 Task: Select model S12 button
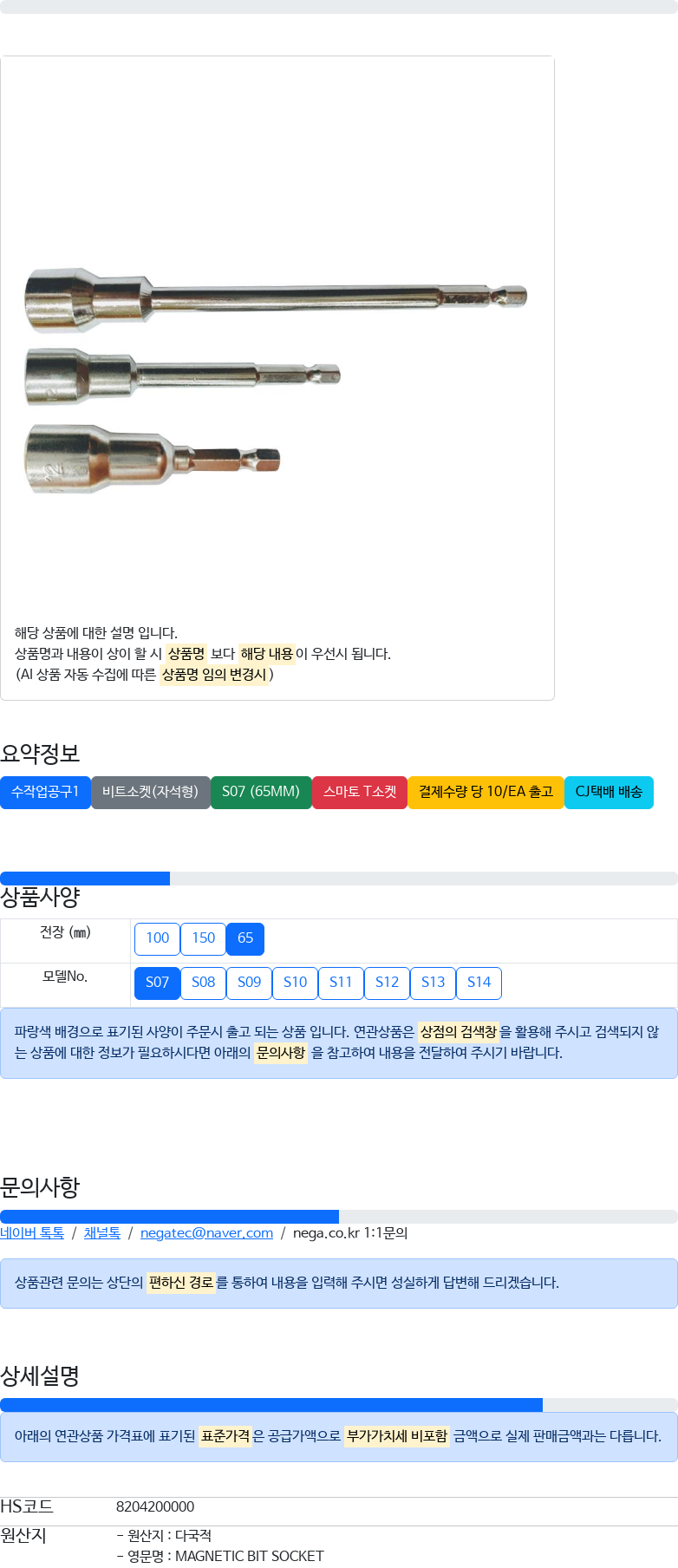click(x=387, y=983)
